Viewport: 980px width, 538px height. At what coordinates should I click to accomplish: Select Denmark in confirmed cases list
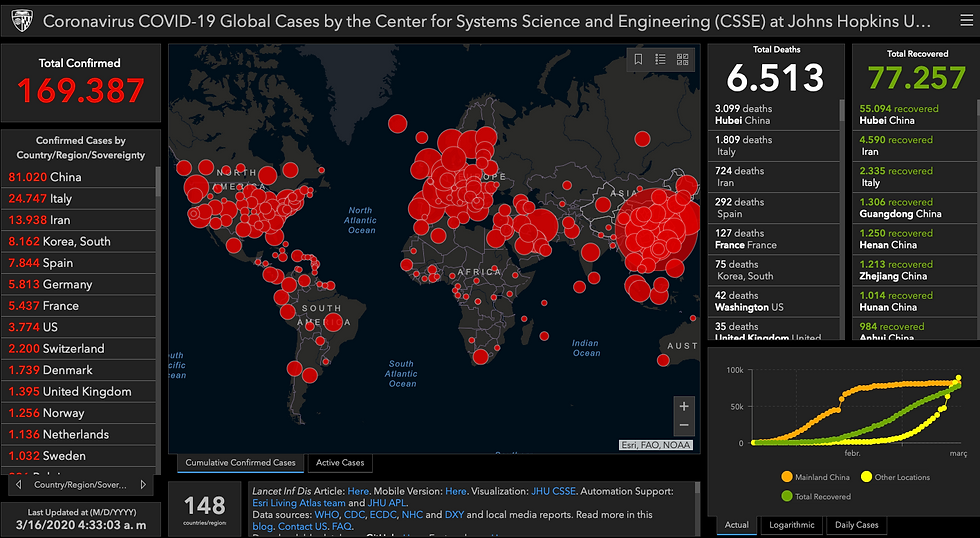(x=78, y=370)
